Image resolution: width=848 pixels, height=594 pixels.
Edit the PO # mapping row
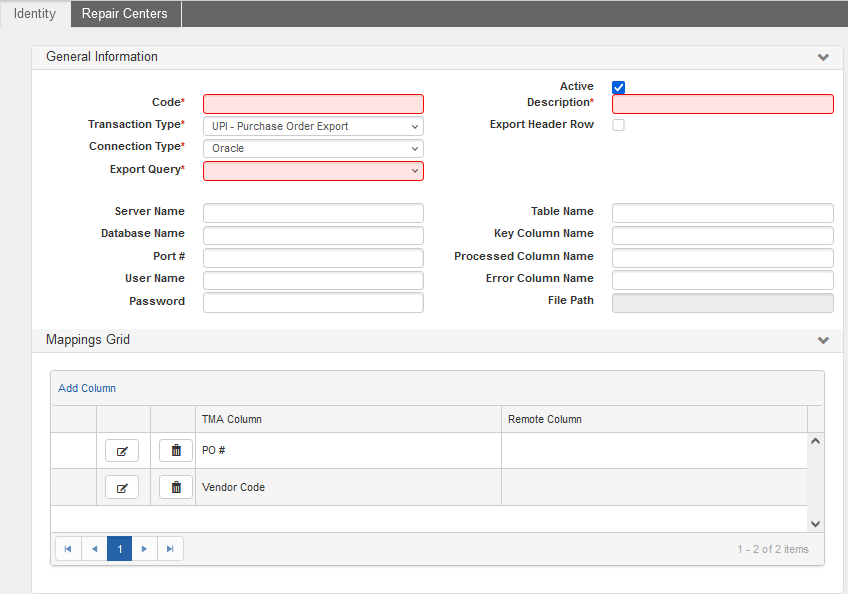pos(122,451)
